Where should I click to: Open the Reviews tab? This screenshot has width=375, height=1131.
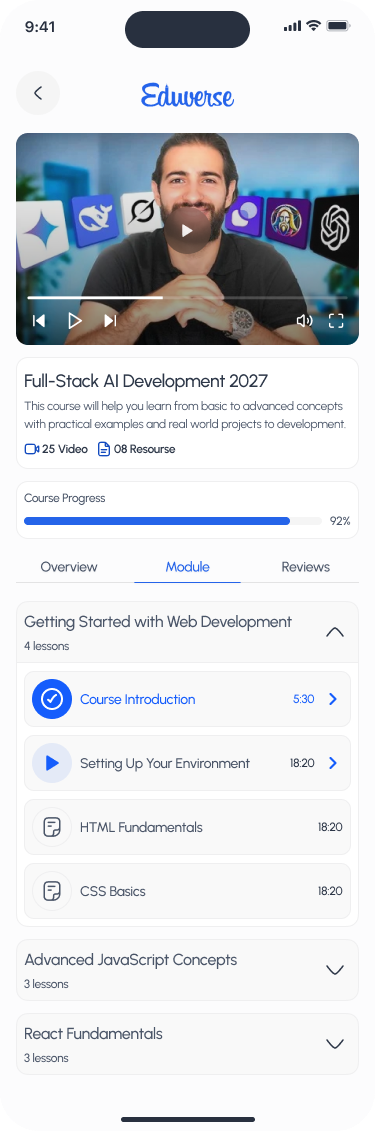[306, 567]
